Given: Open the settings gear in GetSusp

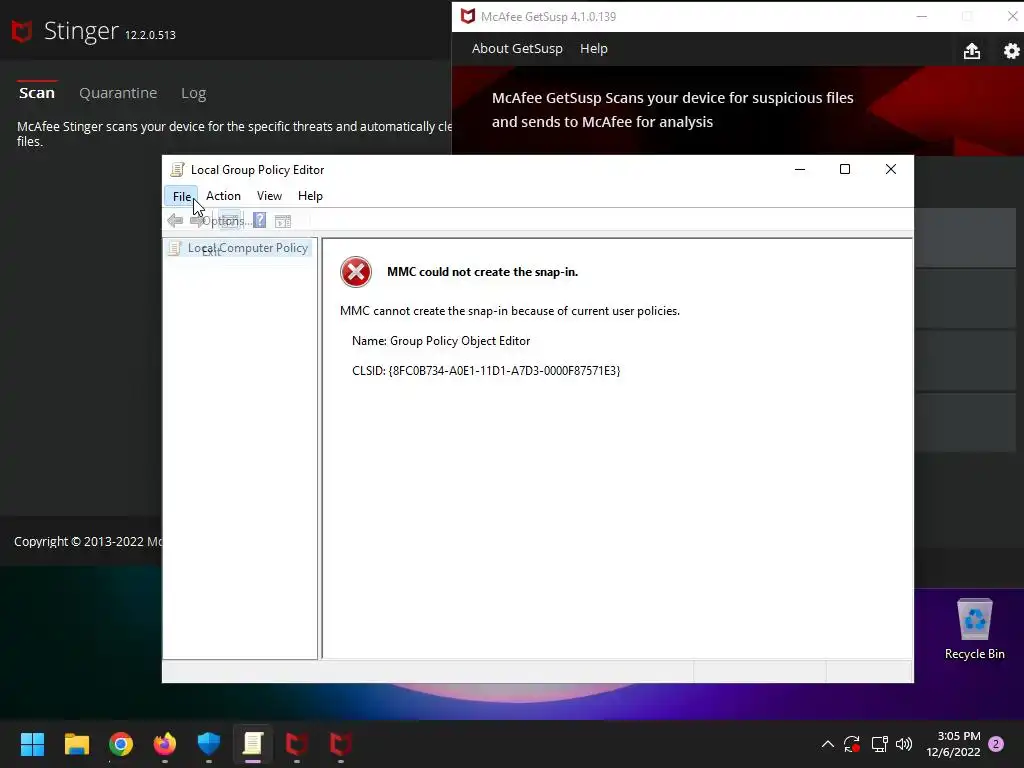Looking at the screenshot, I should [x=1012, y=51].
